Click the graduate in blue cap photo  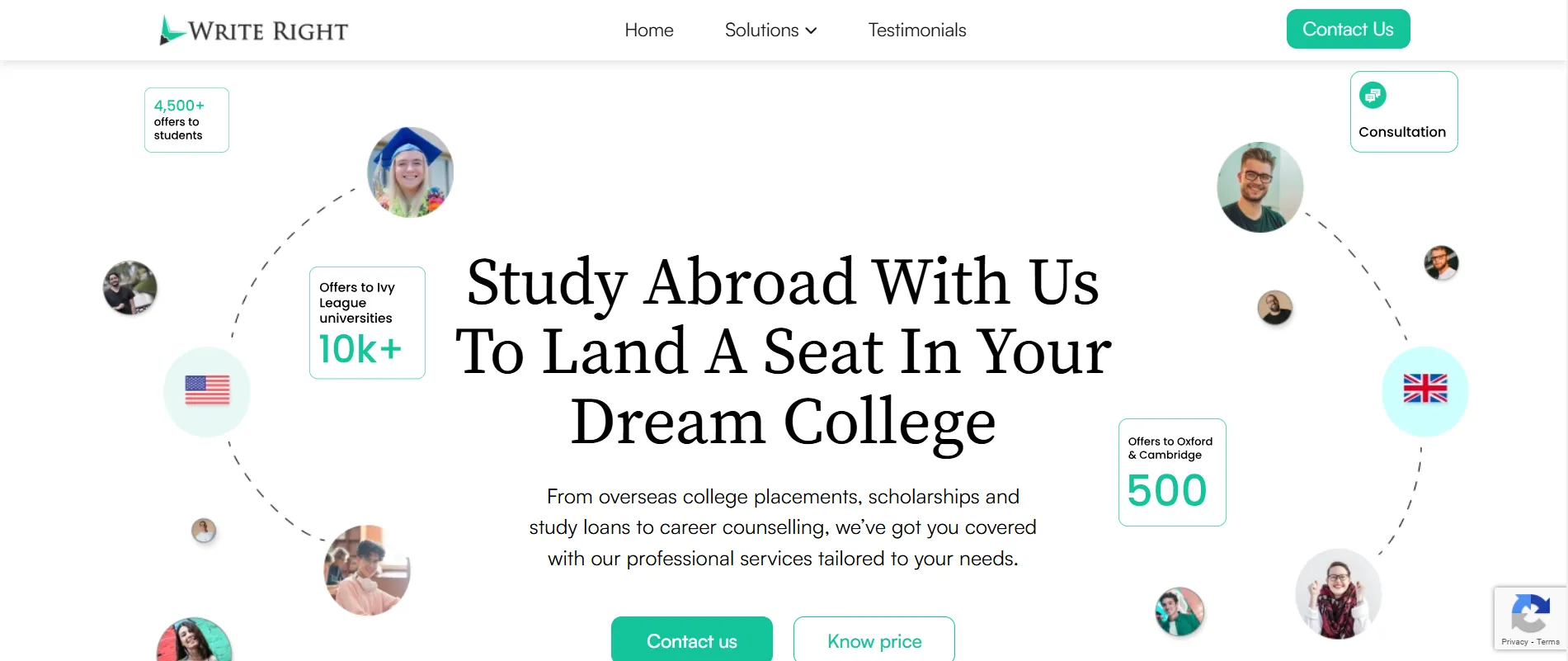click(x=410, y=172)
